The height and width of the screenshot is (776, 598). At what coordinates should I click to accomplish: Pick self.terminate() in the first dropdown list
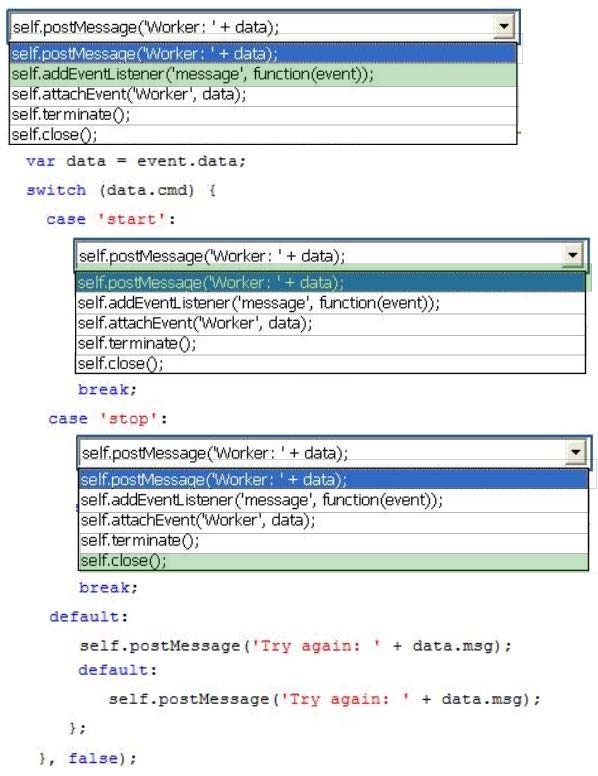click(x=263, y=115)
